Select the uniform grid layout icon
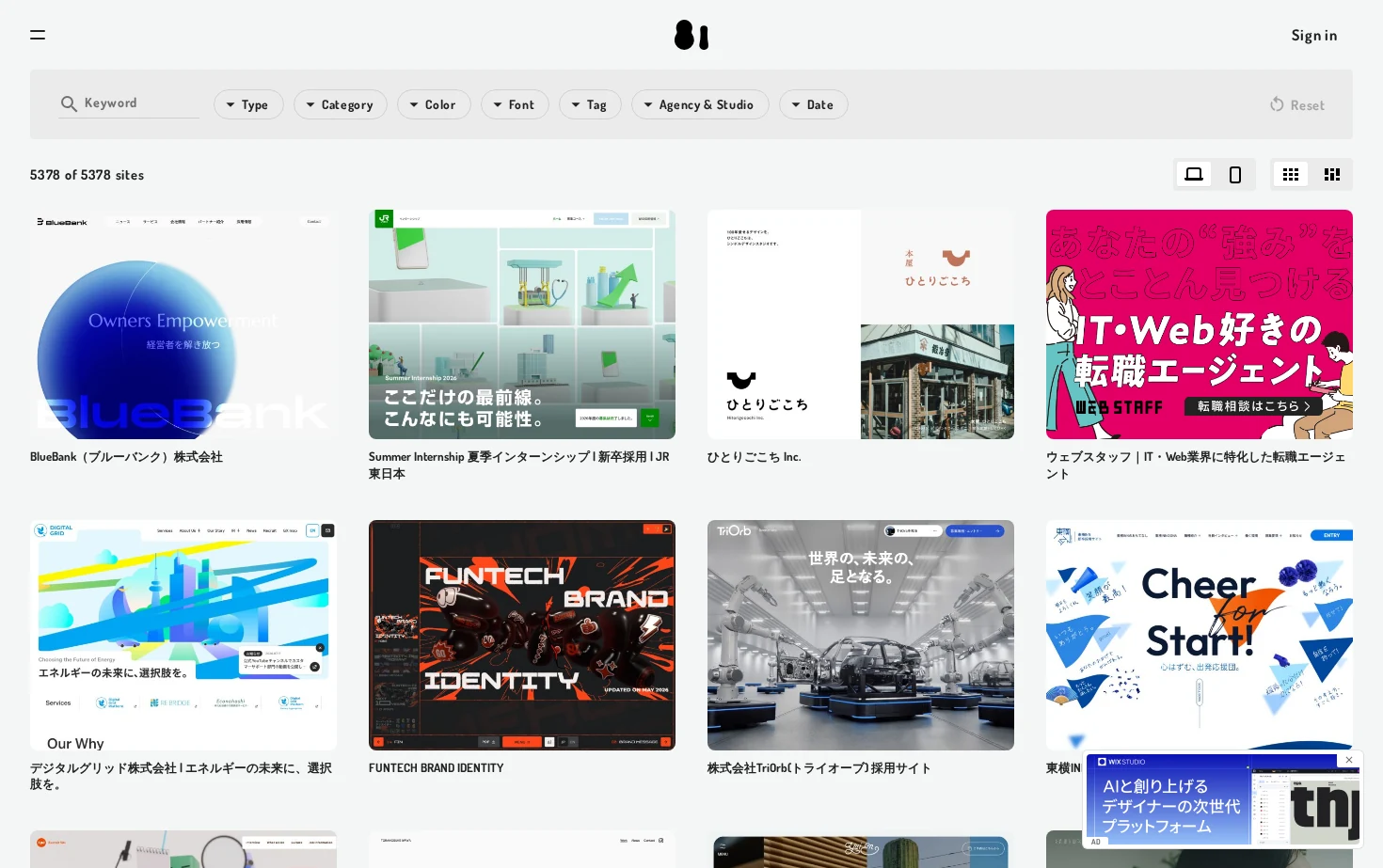The width and height of the screenshot is (1383, 868). pos(1291,174)
